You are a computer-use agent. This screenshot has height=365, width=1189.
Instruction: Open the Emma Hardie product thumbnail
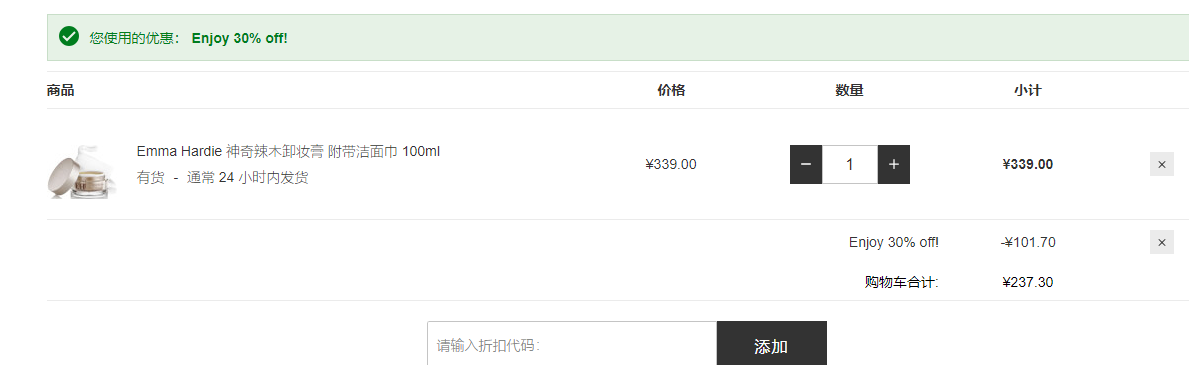coord(83,171)
